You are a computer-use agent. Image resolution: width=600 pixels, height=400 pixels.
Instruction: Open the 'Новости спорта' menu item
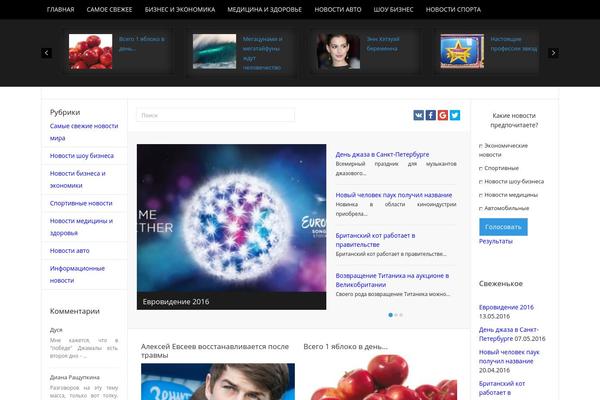[453, 10]
